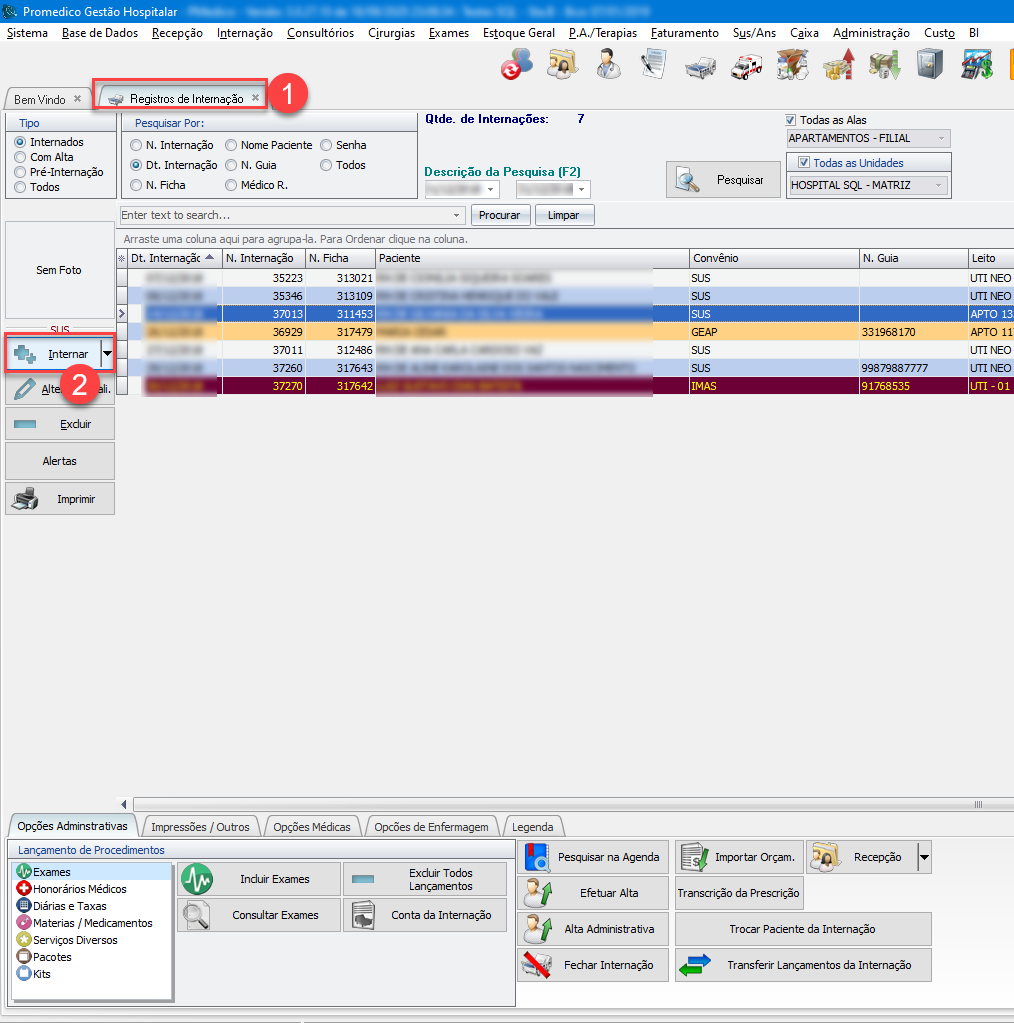Click the safe vault toolbar icon
Viewport: 1014px width, 1023px height.
(x=929, y=65)
